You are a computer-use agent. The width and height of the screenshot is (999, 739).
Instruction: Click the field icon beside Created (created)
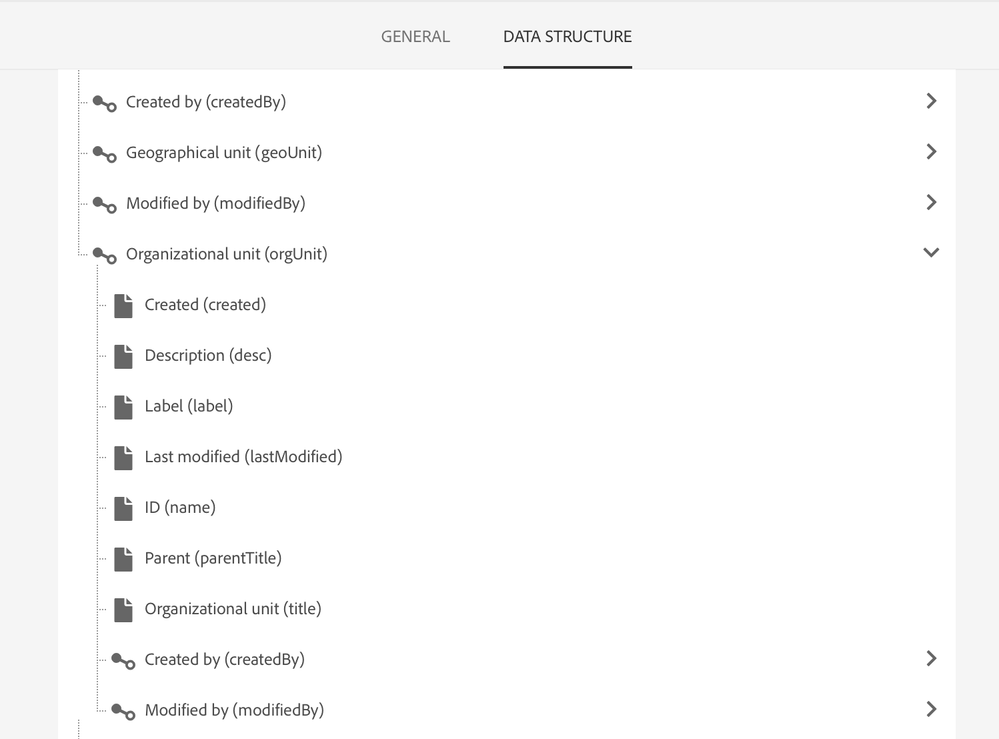coord(122,305)
